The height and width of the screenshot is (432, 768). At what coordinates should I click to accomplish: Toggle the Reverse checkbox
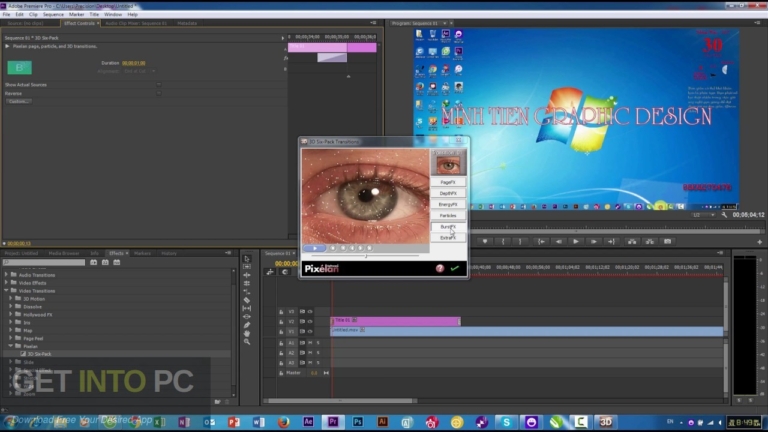(x=159, y=93)
